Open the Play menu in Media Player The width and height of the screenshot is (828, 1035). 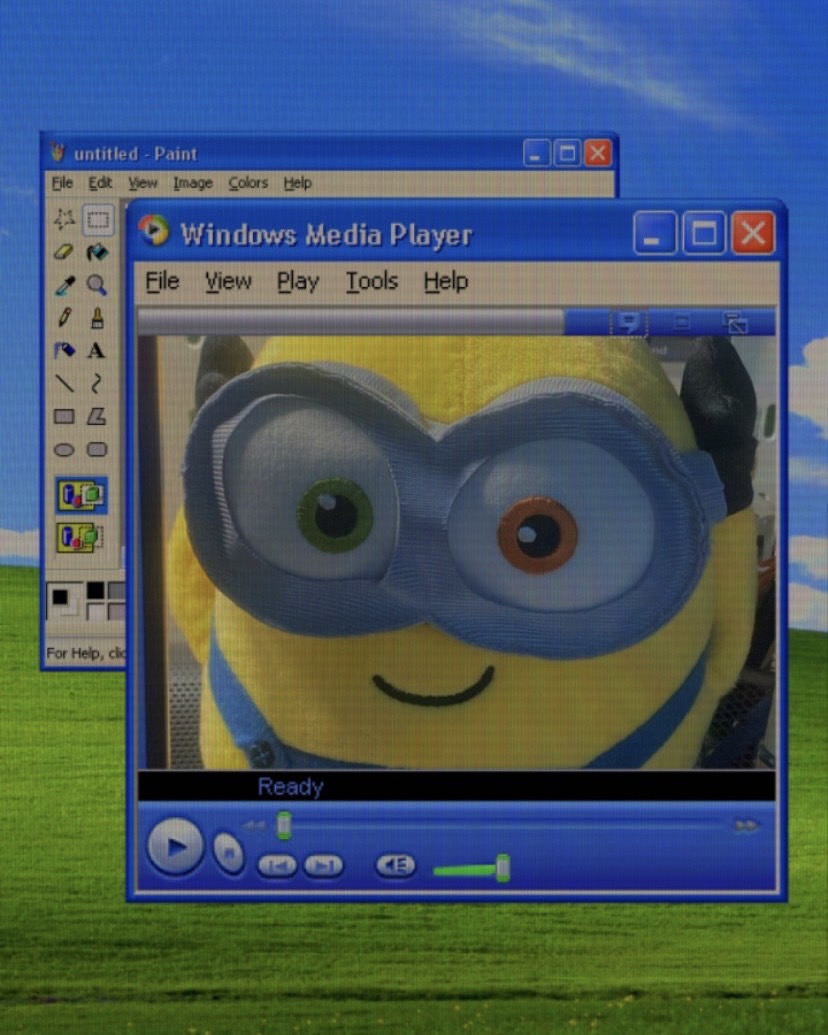point(297,282)
